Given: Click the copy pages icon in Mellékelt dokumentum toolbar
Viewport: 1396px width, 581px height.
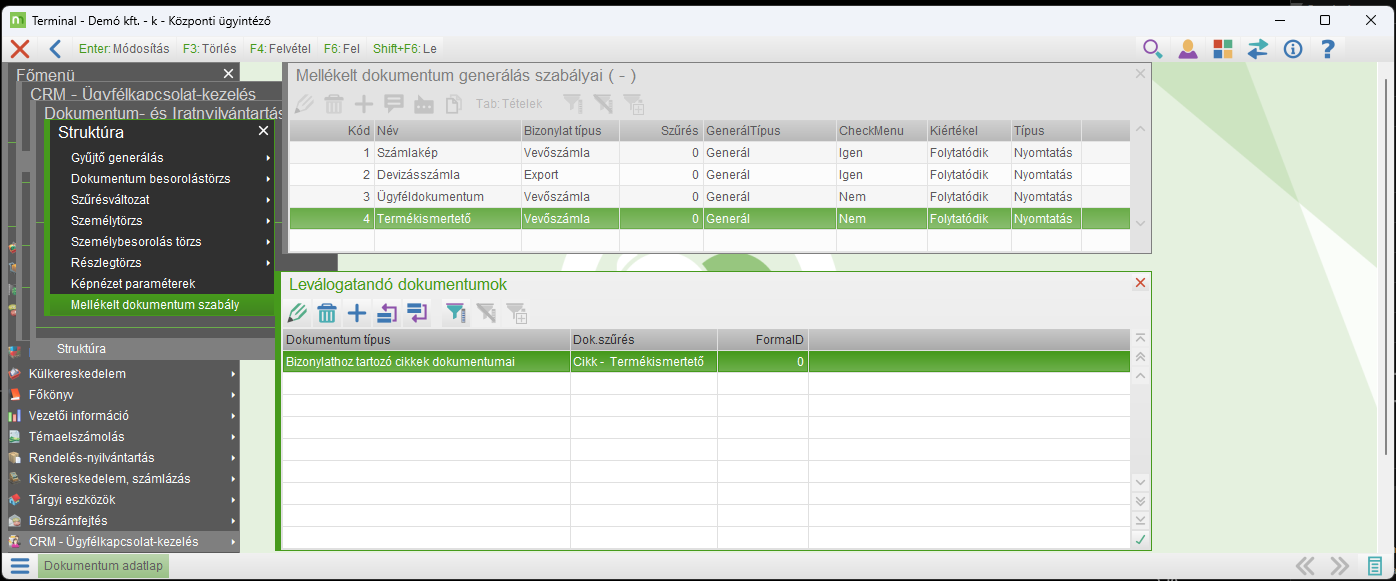Looking at the screenshot, I should point(454,103).
